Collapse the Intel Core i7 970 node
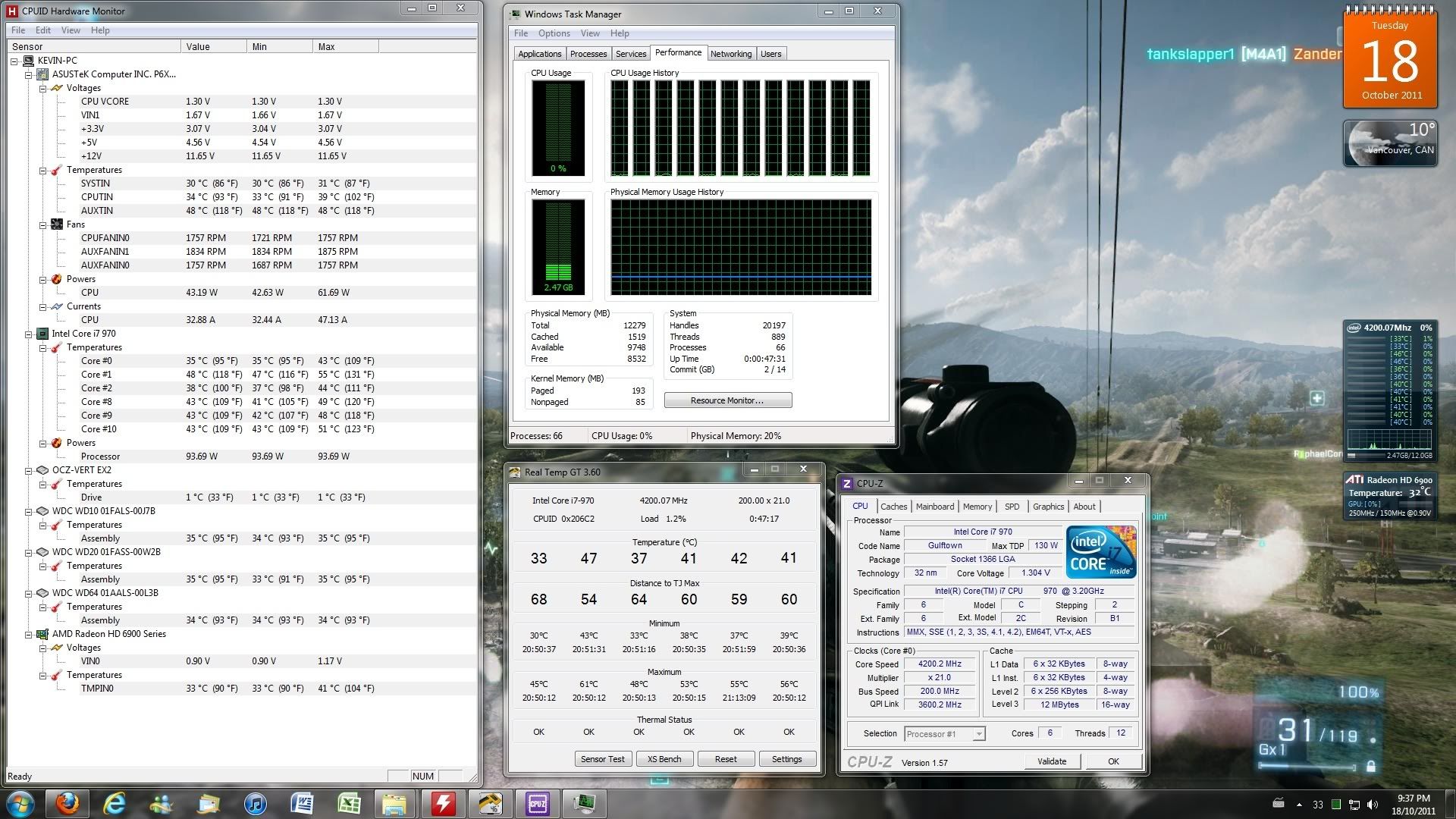This screenshot has width=1456, height=819. [29, 334]
